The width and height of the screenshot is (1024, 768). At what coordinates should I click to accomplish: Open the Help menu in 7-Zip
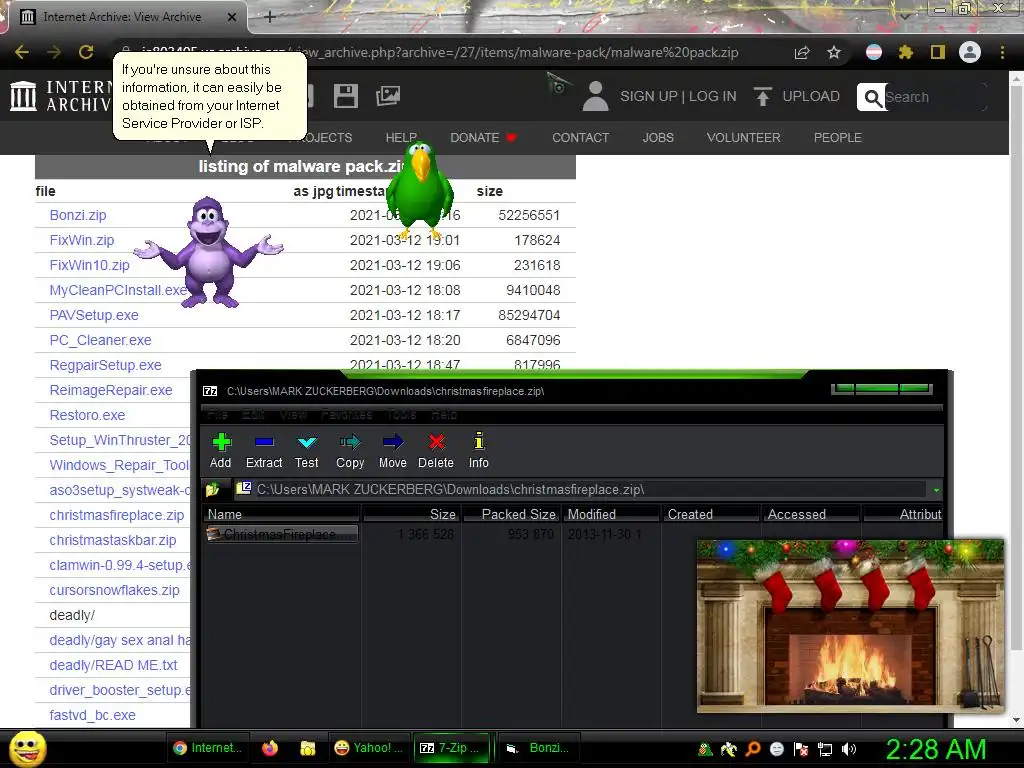[x=443, y=415]
